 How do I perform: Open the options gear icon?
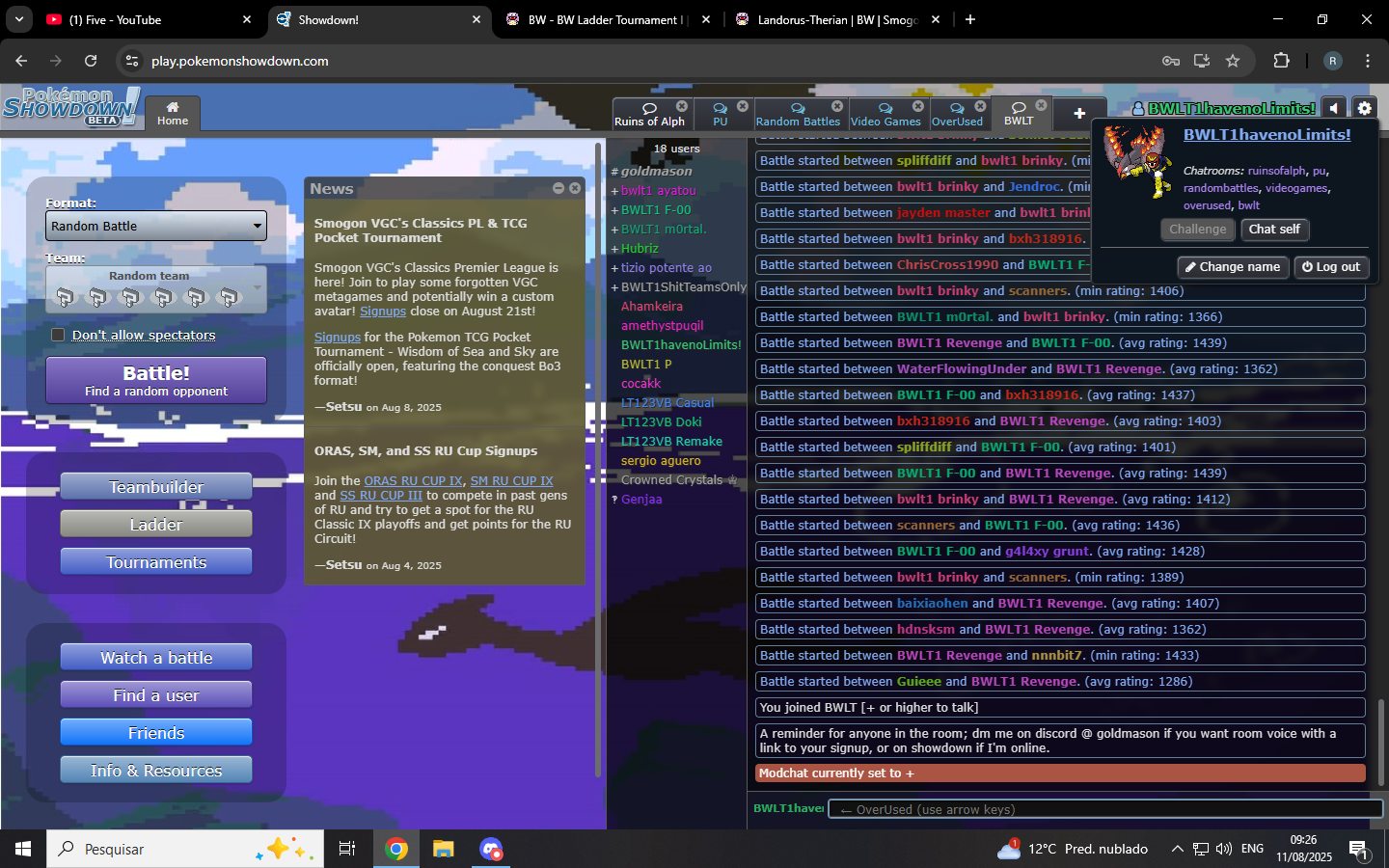click(x=1364, y=108)
